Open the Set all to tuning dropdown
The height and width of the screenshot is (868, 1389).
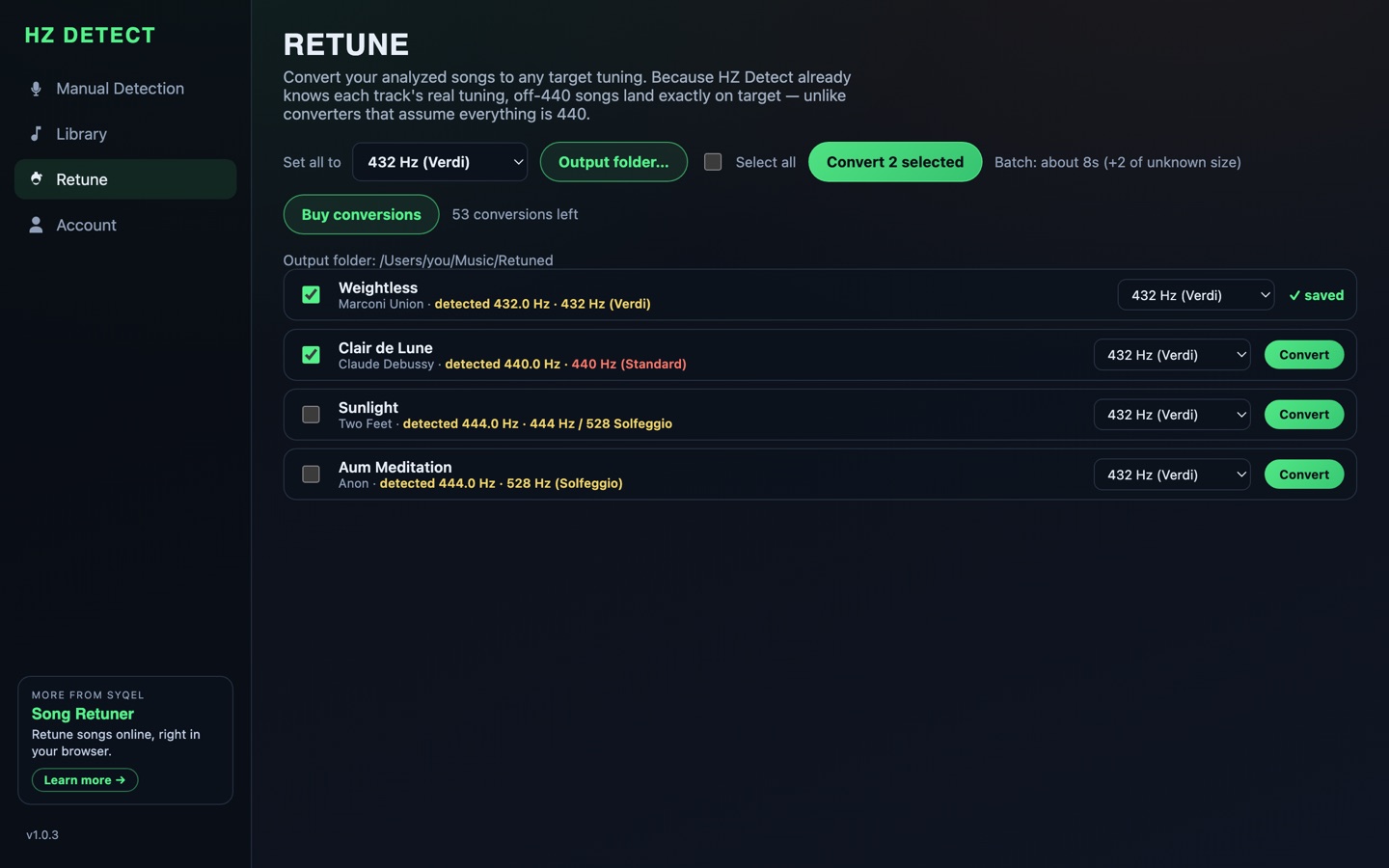(440, 162)
